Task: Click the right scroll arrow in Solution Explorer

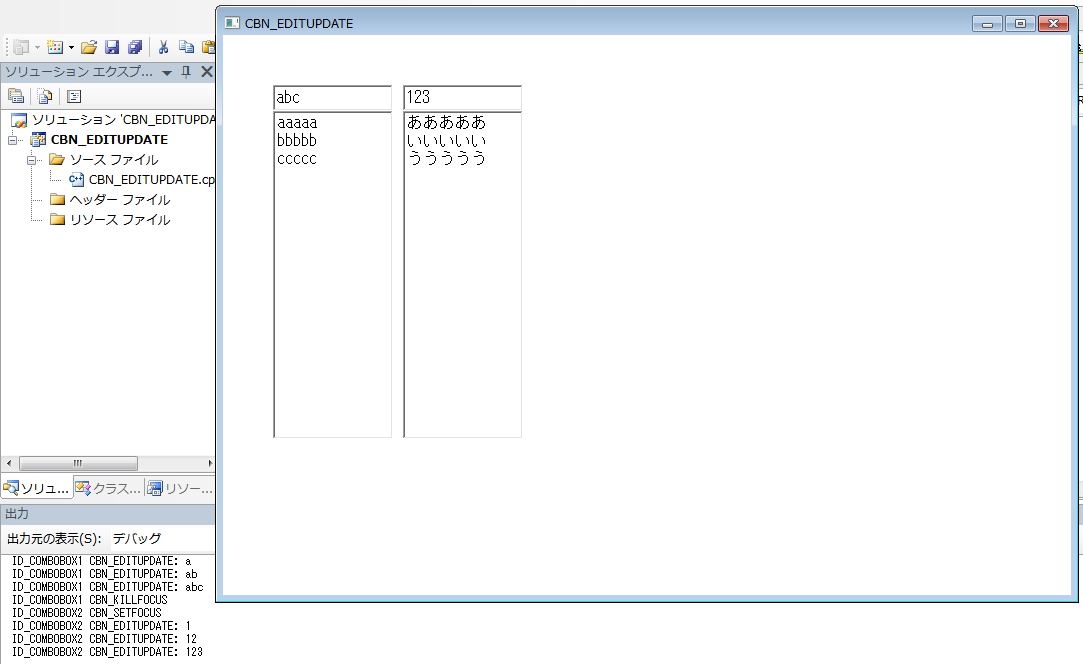Action: tap(210, 463)
